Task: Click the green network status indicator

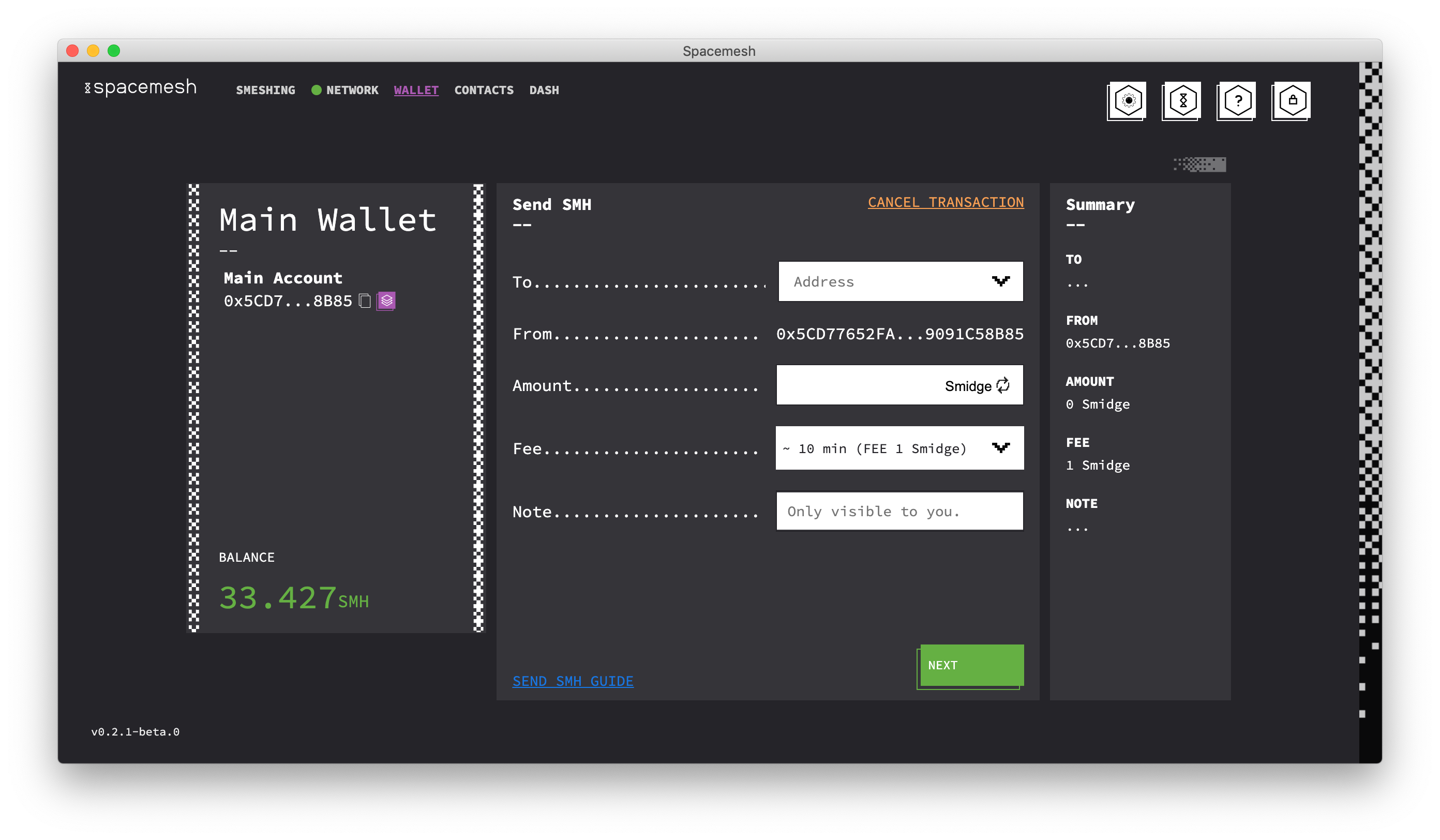Action: [316, 91]
